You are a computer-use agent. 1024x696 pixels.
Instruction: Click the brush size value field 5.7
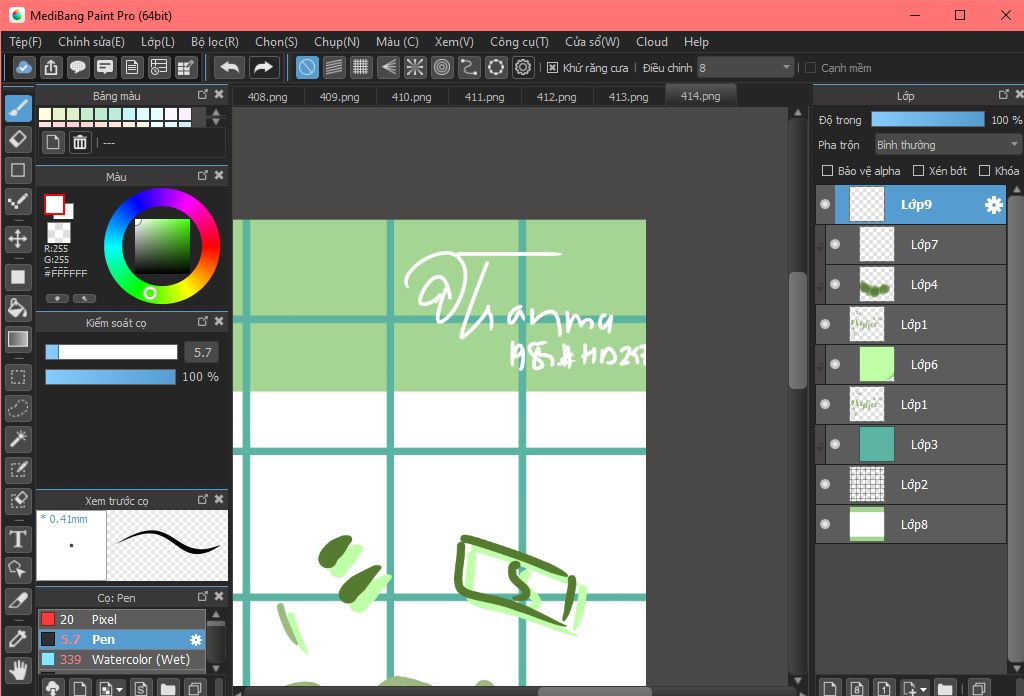coord(202,353)
